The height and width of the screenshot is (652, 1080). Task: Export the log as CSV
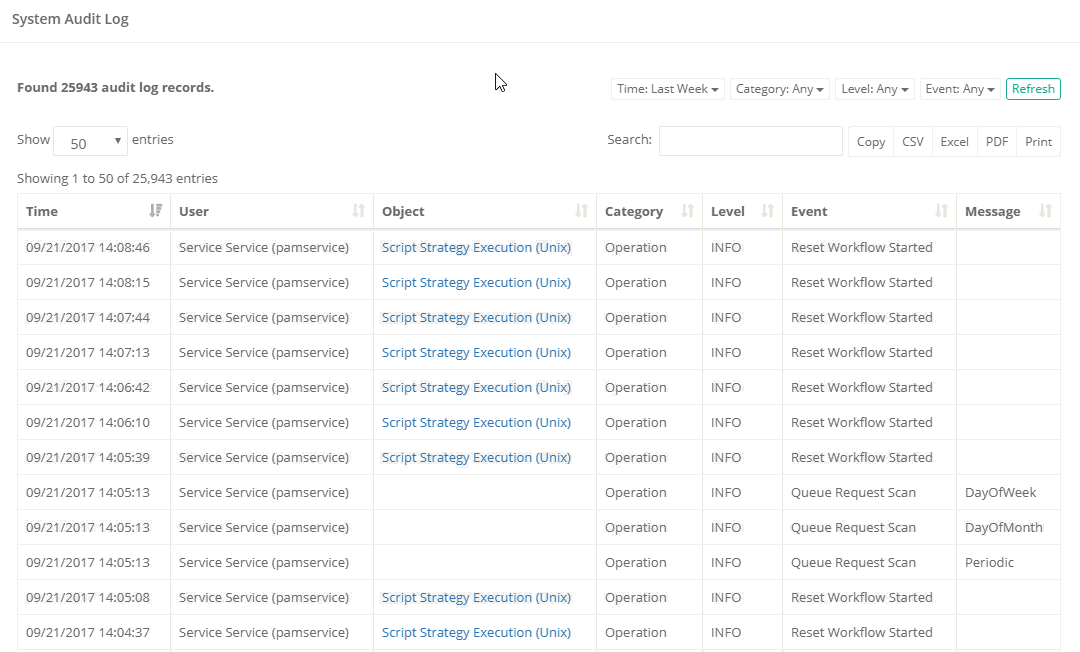pyautogui.click(x=913, y=142)
